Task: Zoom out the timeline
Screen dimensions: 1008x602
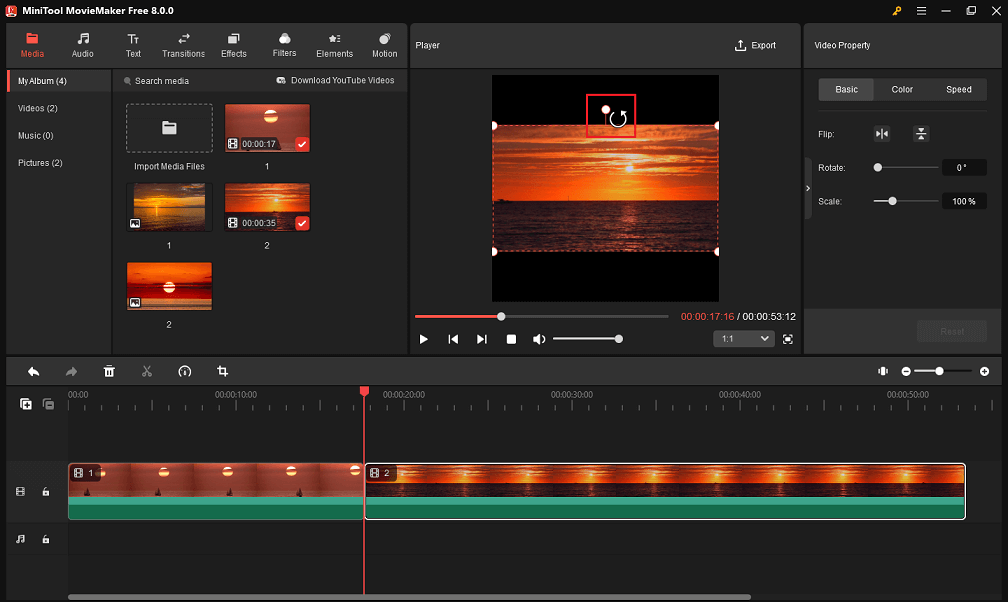Action: pos(906,372)
